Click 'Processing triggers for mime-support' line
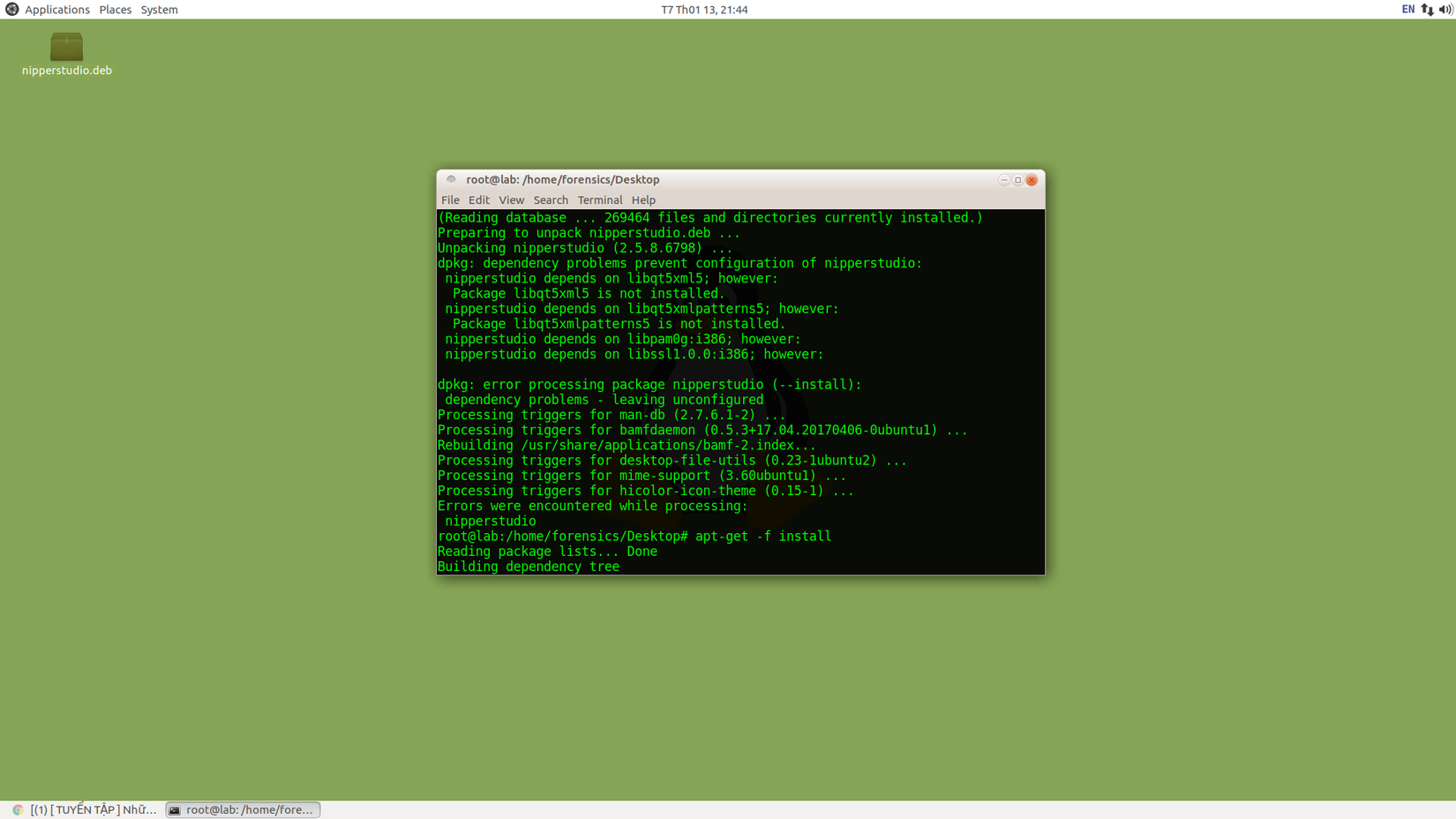 642,476
